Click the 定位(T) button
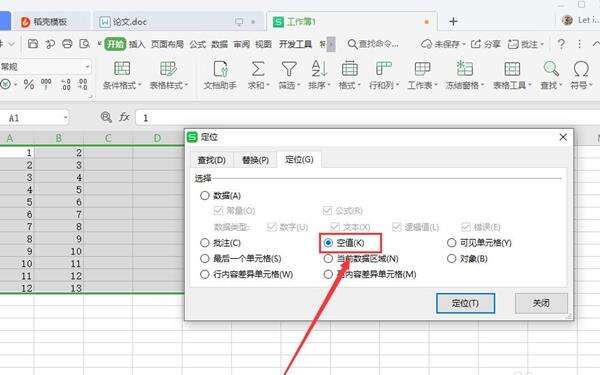Screen dimensions: 600x375 465,303
